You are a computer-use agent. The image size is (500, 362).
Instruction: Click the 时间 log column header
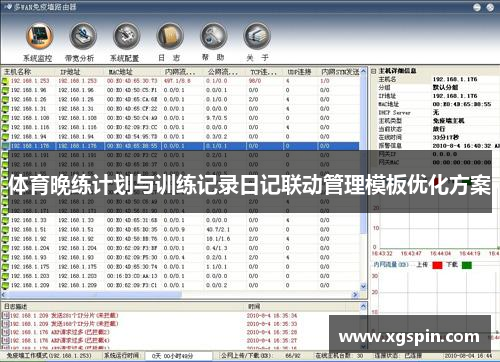click(x=254, y=306)
